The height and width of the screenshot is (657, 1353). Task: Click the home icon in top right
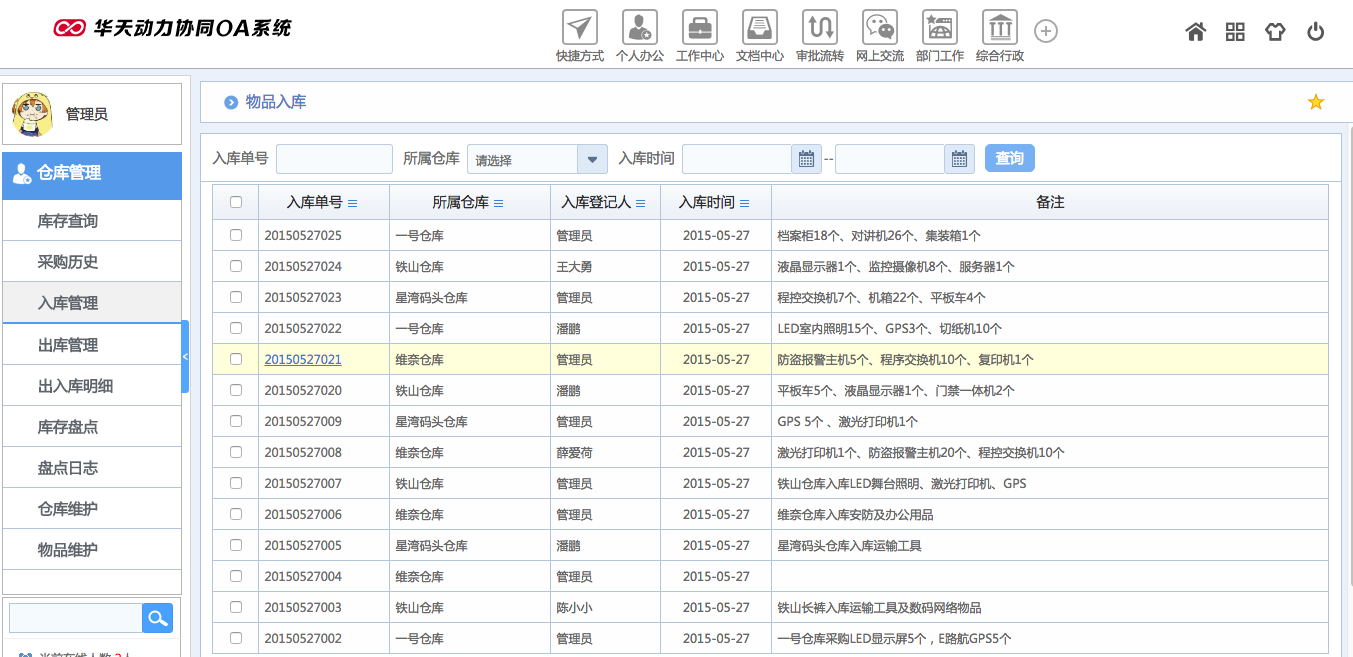click(1195, 32)
